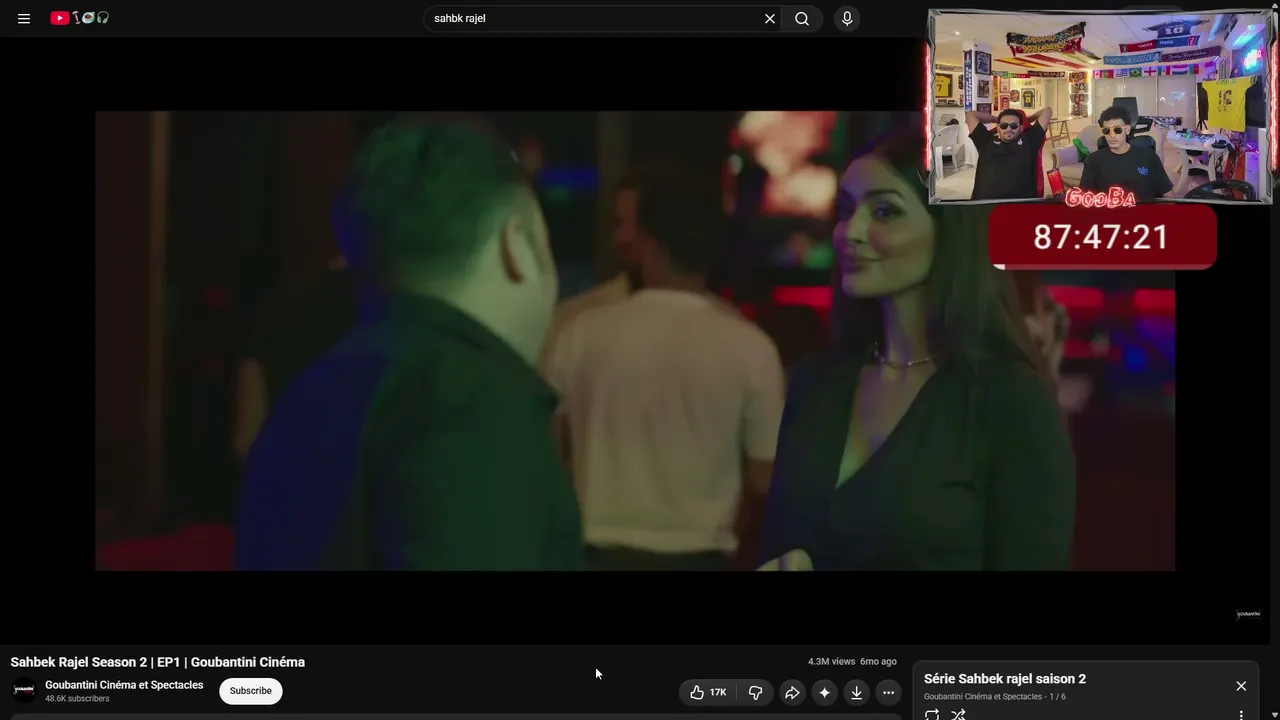
Task: Click the playlist channel line "Goubantini Cinéma et Spectacles - 1 / 6"
Action: click(x=995, y=697)
